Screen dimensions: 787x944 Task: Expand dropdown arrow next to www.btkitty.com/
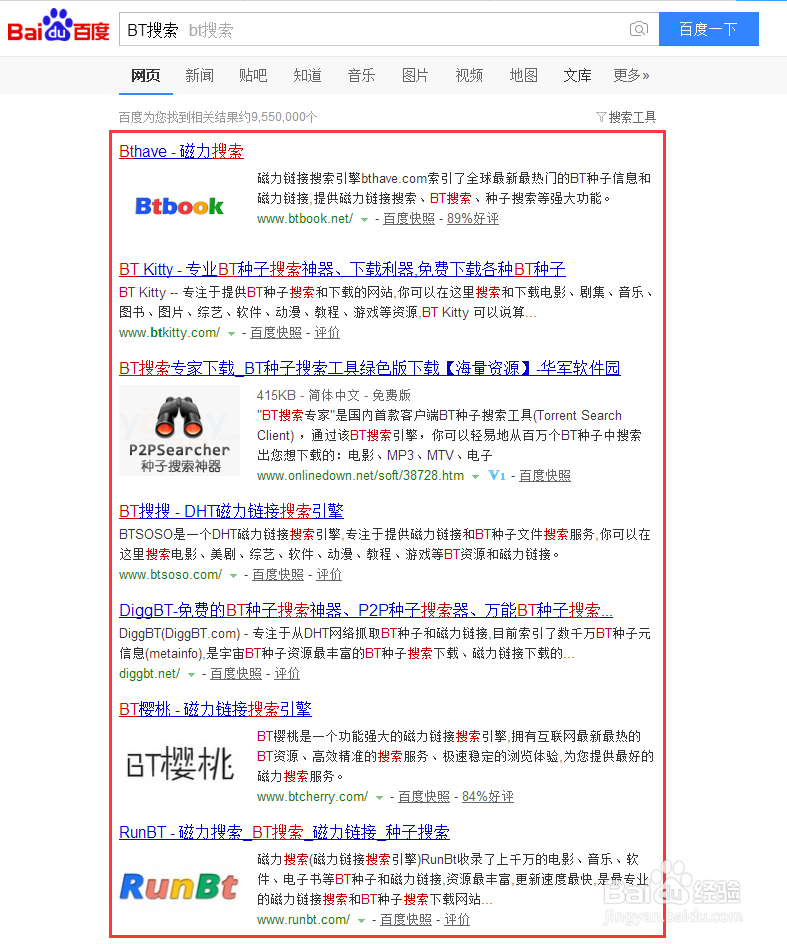[x=231, y=334]
